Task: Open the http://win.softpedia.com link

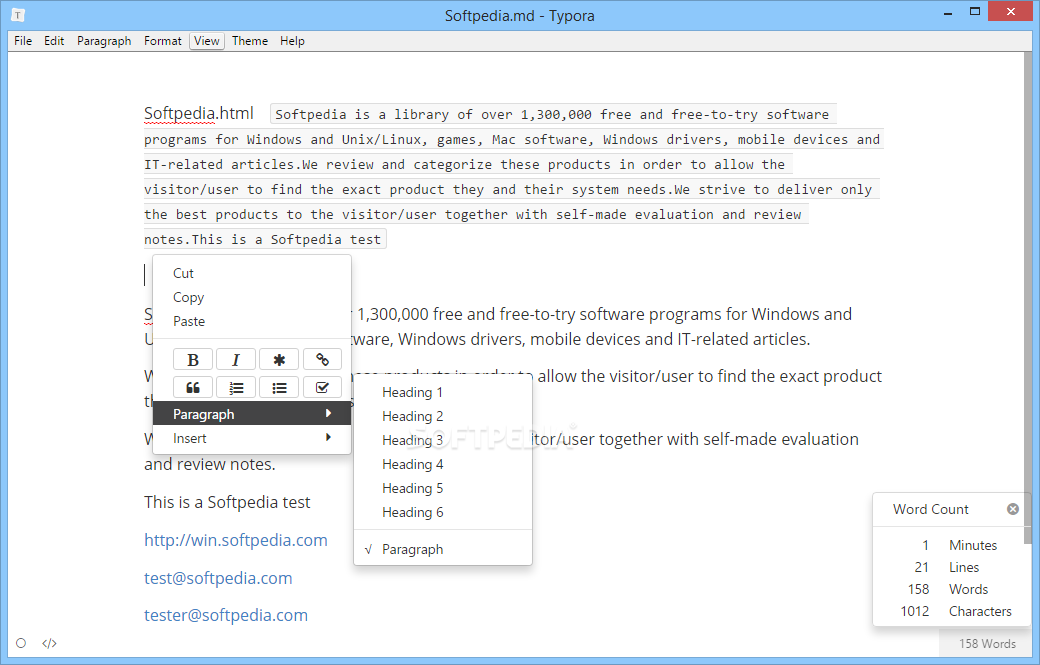Action: [x=235, y=540]
